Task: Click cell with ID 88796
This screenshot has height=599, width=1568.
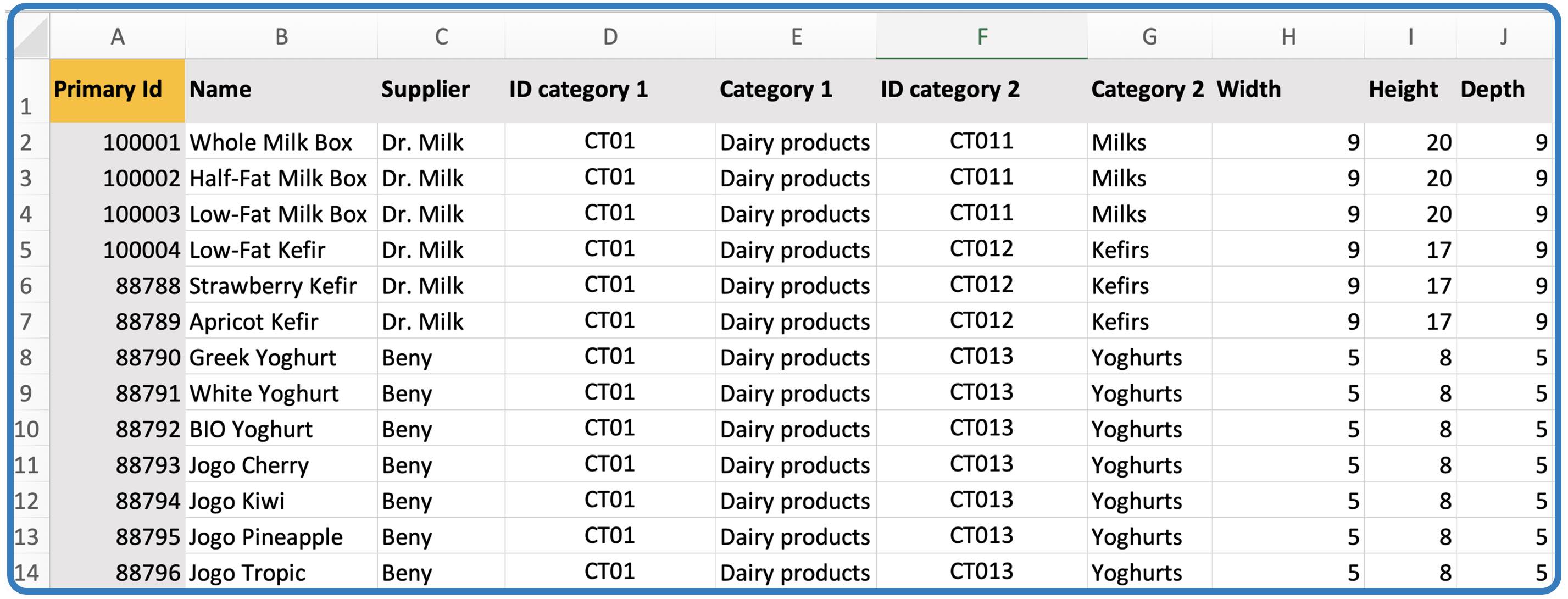Action: 118,571
